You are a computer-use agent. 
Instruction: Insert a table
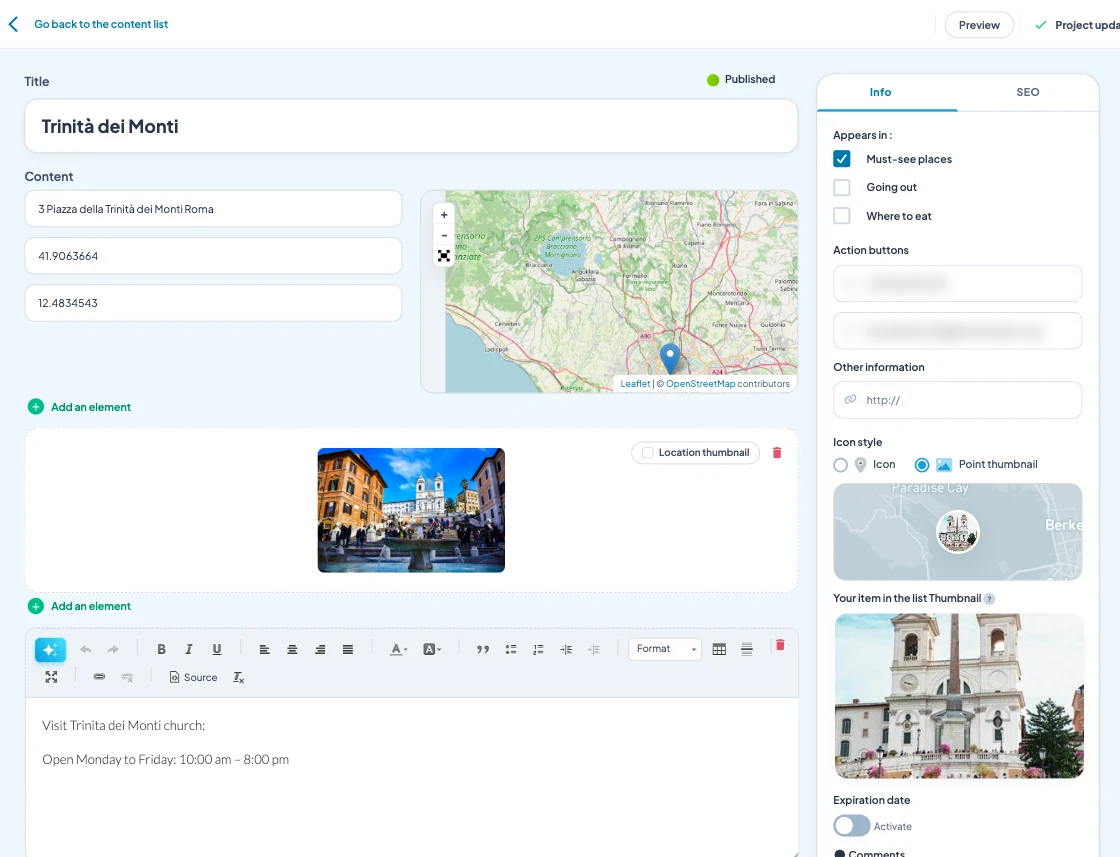point(719,649)
